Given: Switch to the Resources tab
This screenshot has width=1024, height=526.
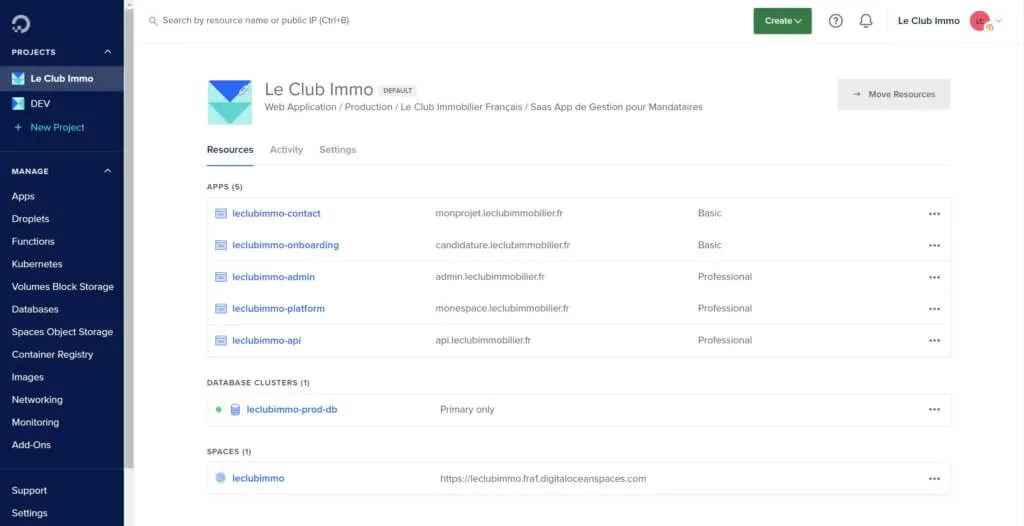Looking at the screenshot, I should [x=230, y=150].
